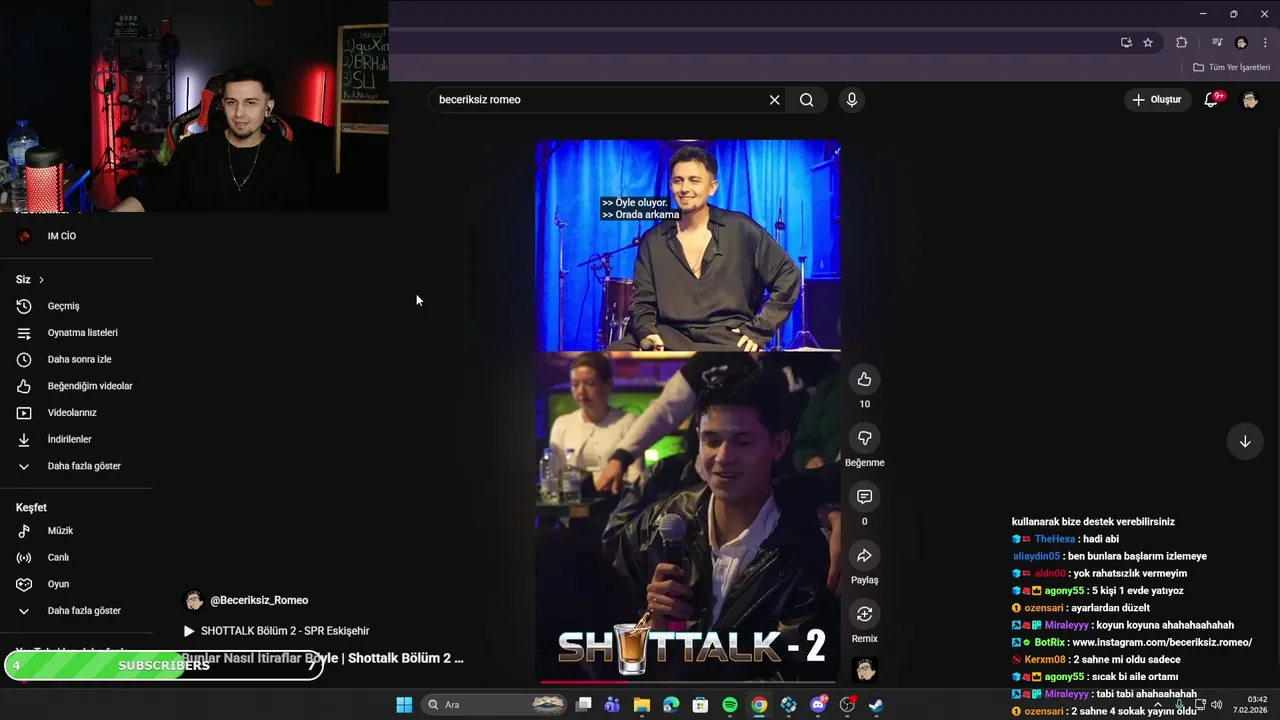Open Microsoft Edge from taskbar
1280x720 pixels.
(x=671, y=705)
